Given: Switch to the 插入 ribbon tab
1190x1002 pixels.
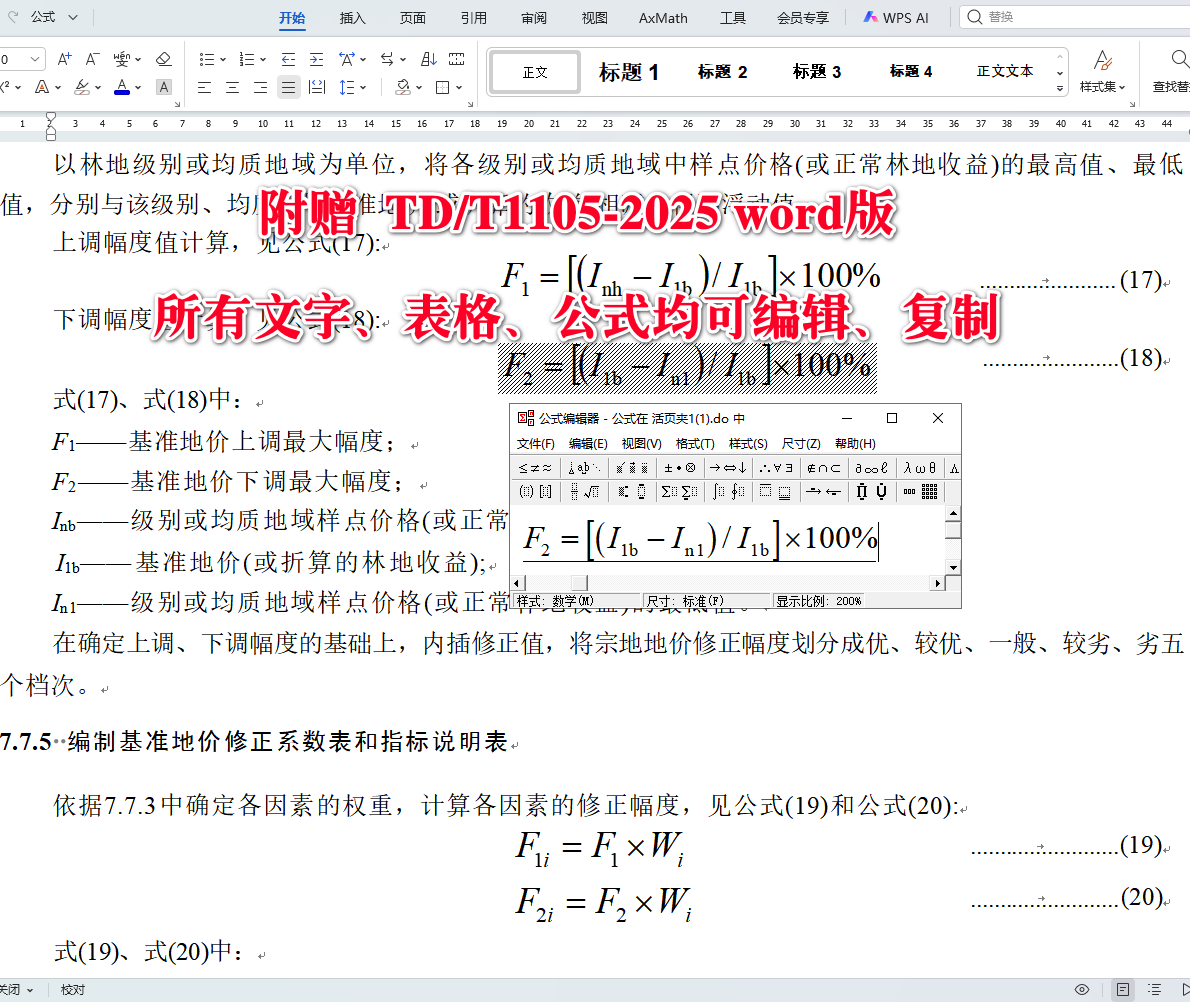Looking at the screenshot, I should pyautogui.click(x=352, y=17).
